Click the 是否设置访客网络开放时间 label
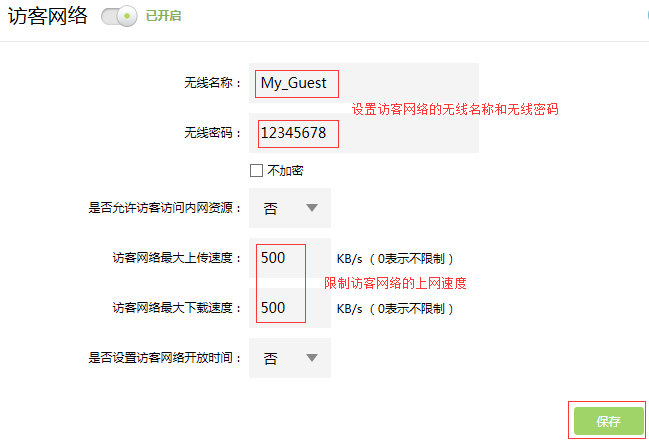The height and width of the screenshot is (442, 649). [165, 358]
